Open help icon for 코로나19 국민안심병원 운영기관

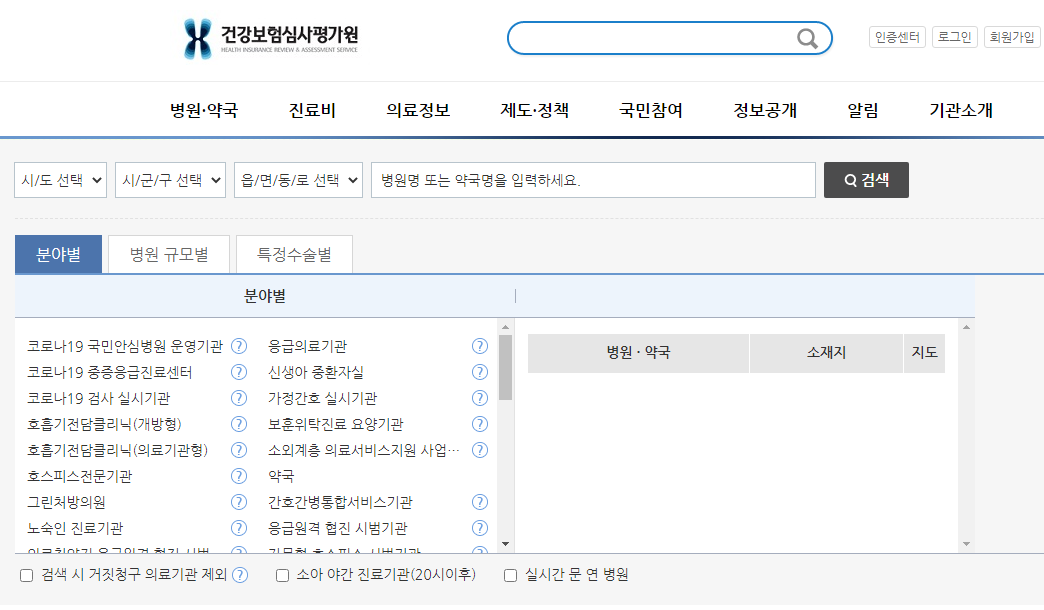(239, 346)
